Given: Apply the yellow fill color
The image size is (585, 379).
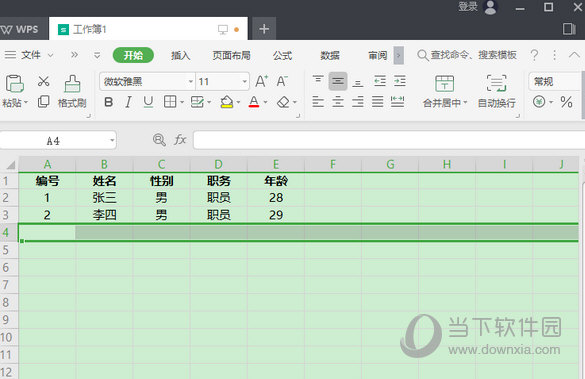Looking at the screenshot, I should point(226,102).
